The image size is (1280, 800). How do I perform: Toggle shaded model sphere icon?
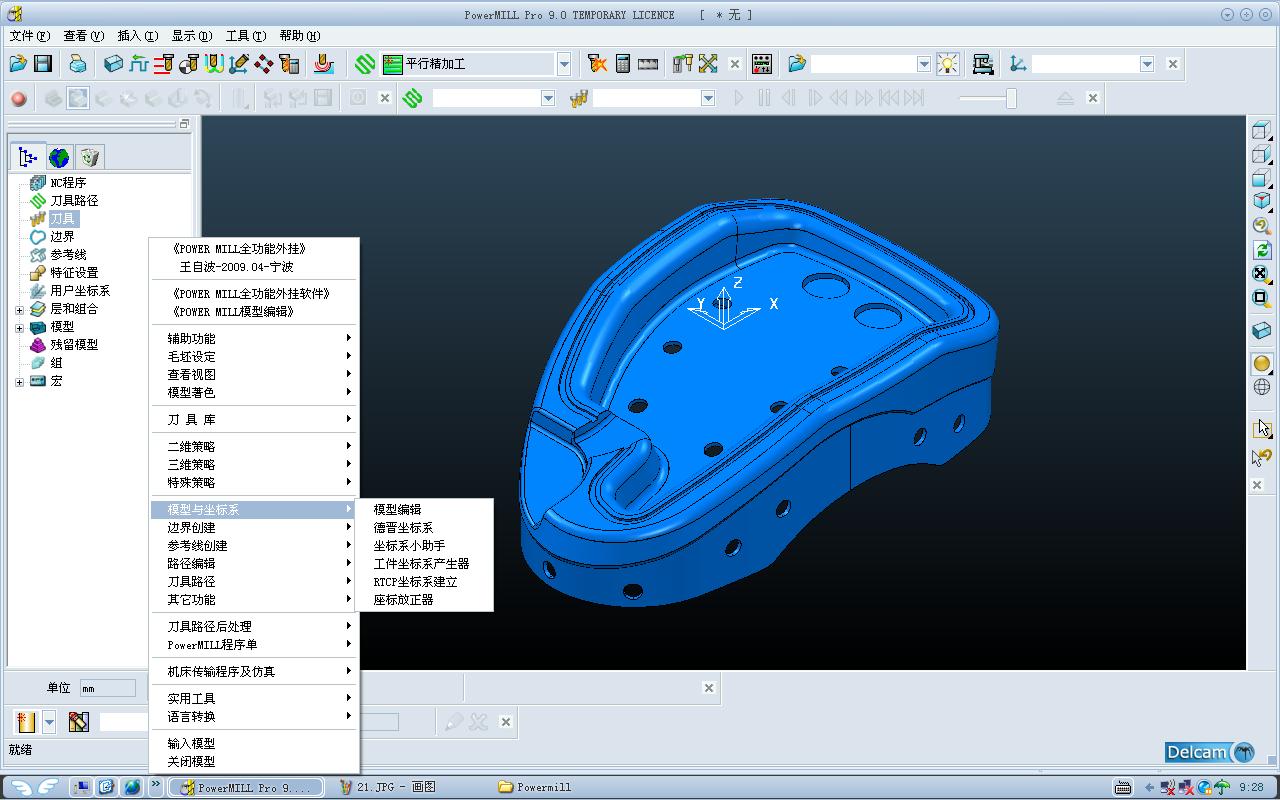click(x=1262, y=364)
